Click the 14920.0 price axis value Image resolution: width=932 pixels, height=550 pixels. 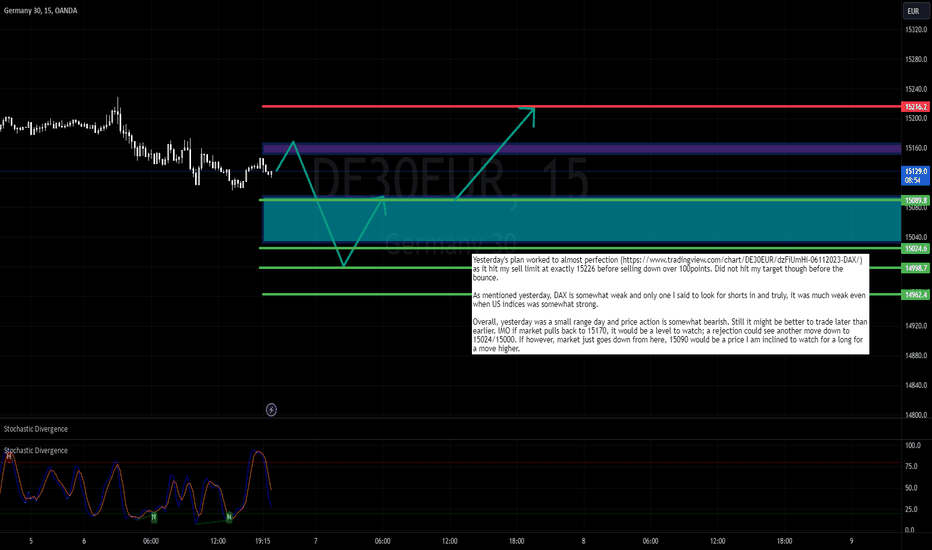point(916,326)
